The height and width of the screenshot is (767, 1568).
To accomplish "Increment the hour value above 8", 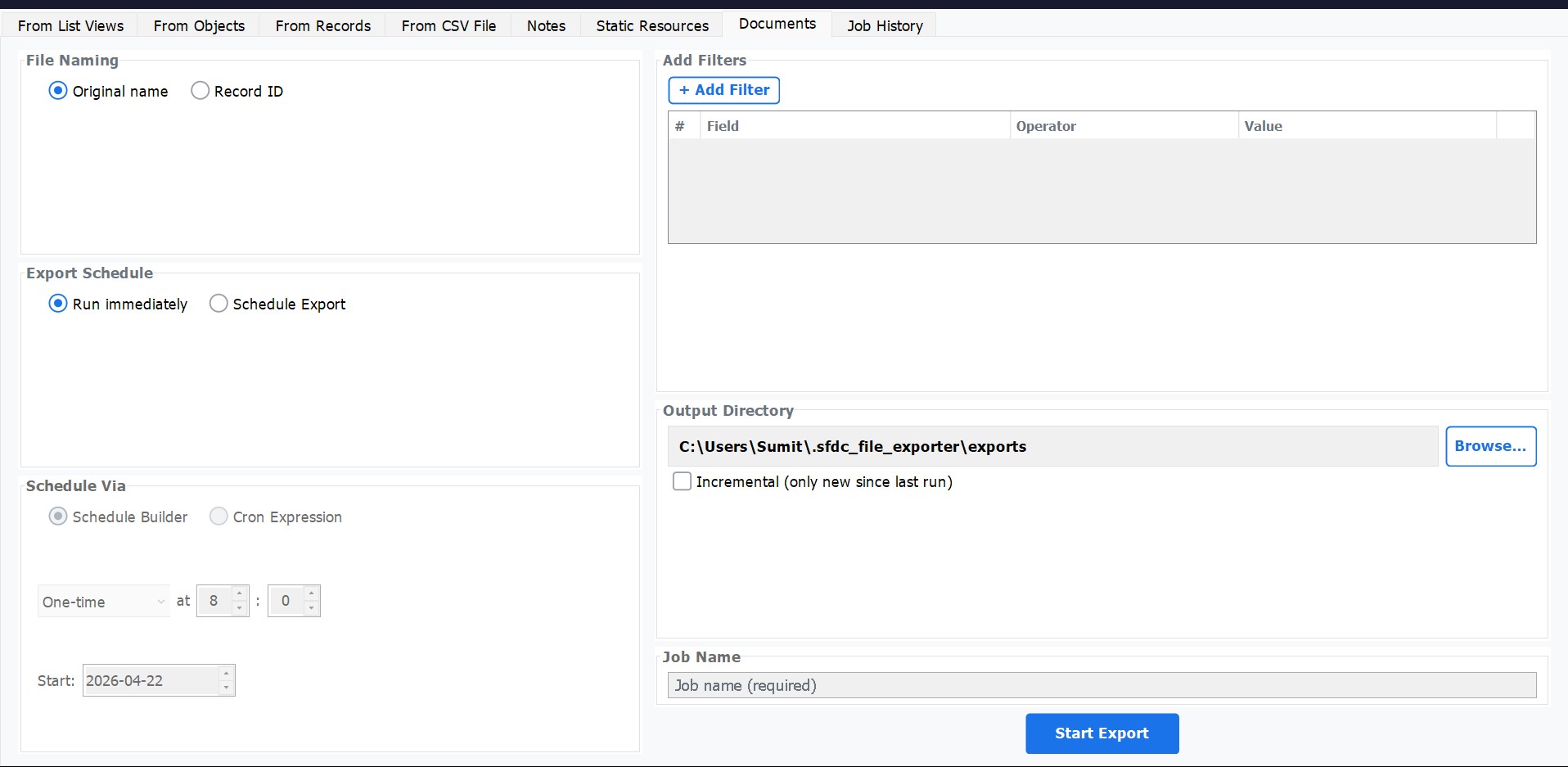I will pyautogui.click(x=239, y=594).
